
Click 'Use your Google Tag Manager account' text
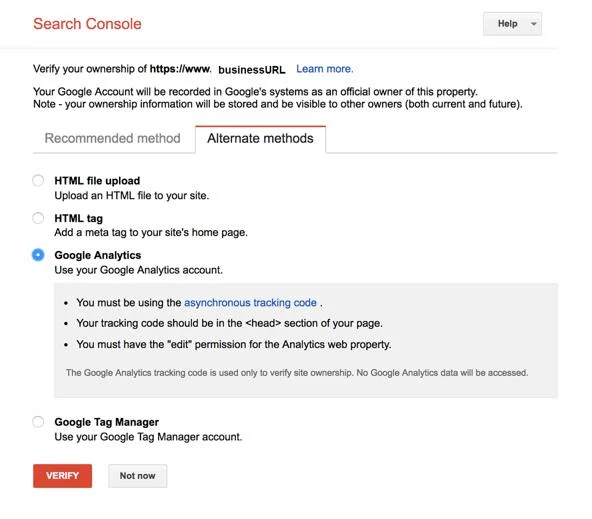(x=148, y=437)
